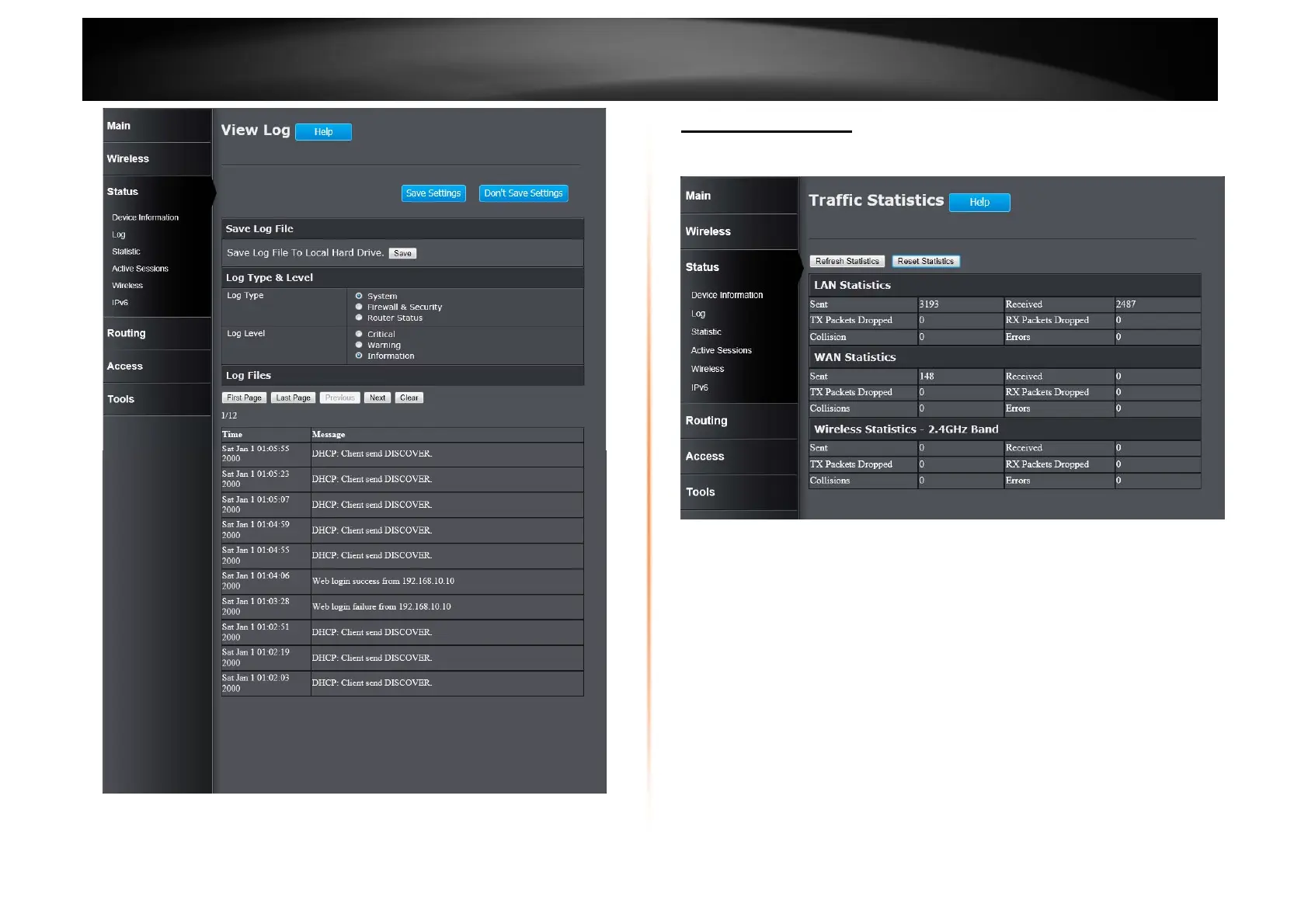Save log file to local hard drive
The height and width of the screenshot is (924, 1308).
point(402,253)
